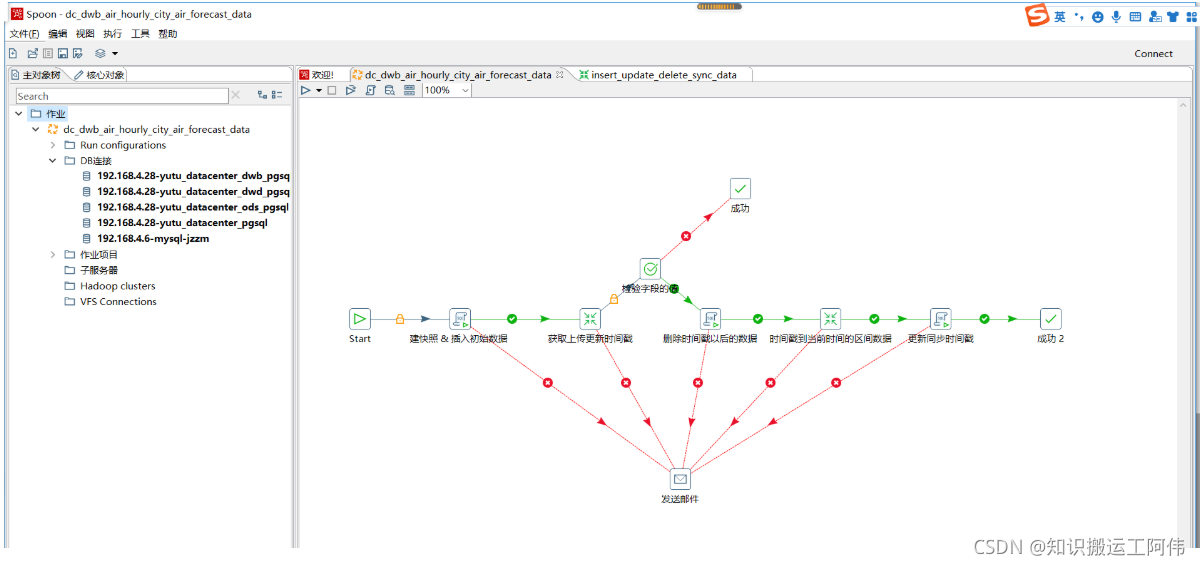Viewport: 1200px width, 565px height.
Task: Click the Sogou input method S logo
Action: click(1037, 16)
